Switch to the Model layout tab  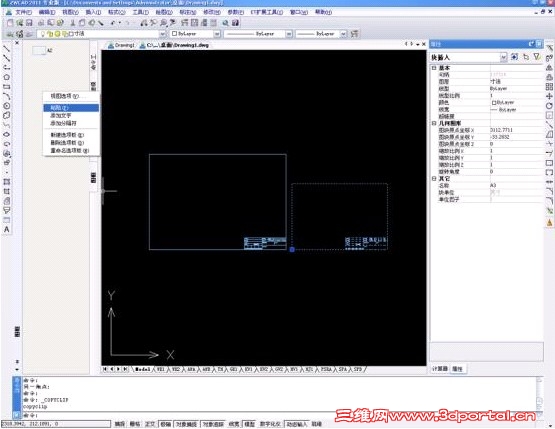[143, 369]
